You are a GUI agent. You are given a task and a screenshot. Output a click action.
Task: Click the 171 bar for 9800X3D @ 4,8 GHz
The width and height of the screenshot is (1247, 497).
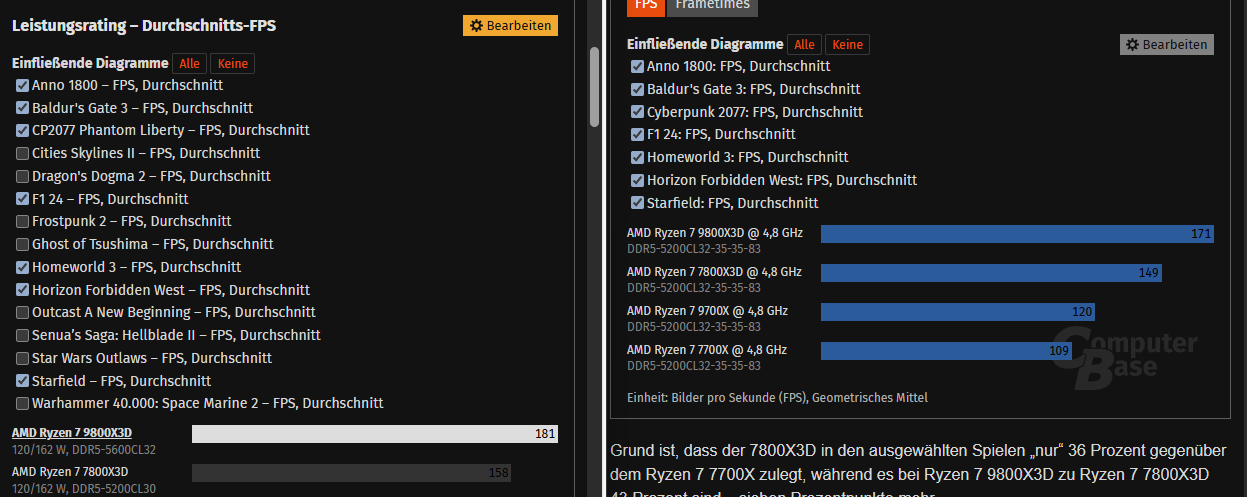tap(1017, 234)
